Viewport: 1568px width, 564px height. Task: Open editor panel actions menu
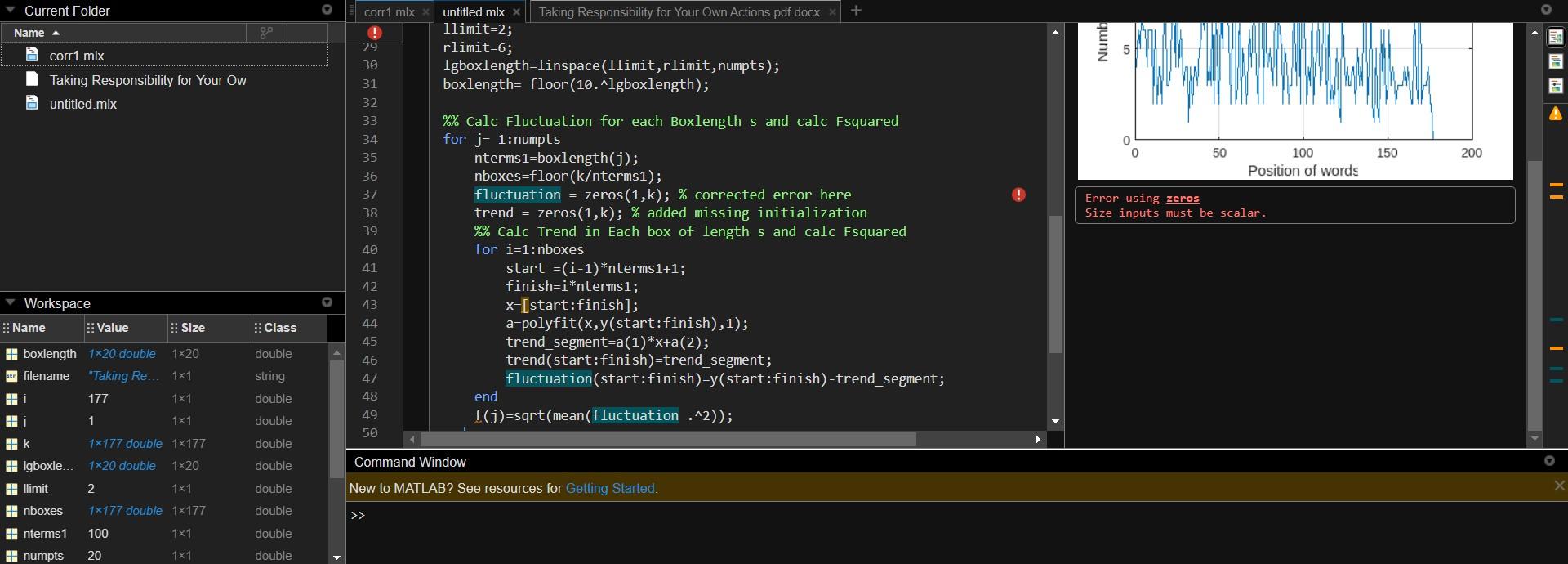click(x=1546, y=10)
